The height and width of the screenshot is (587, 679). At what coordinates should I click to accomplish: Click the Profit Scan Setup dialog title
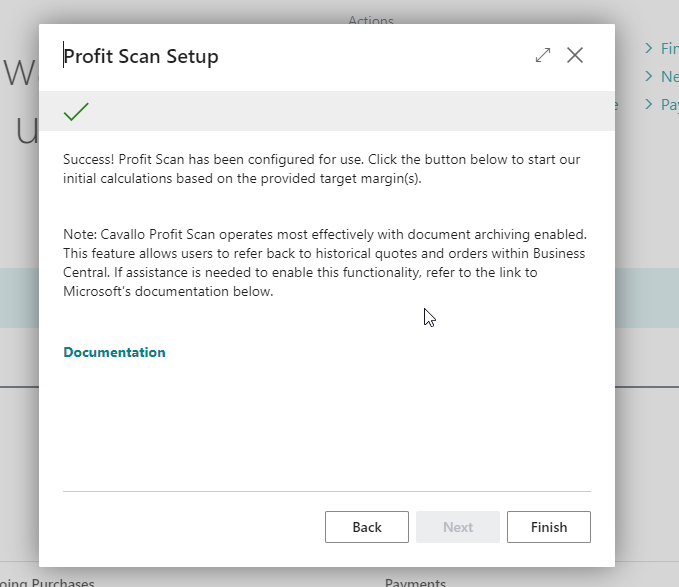141,56
